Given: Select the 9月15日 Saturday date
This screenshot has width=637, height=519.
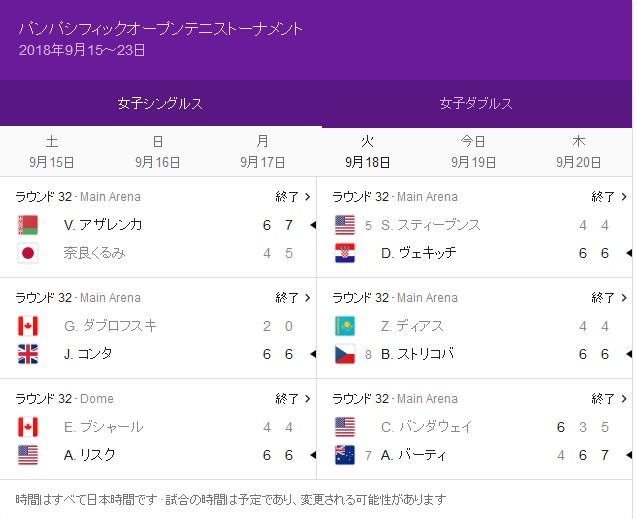Looking at the screenshot, I should [52, 152].
